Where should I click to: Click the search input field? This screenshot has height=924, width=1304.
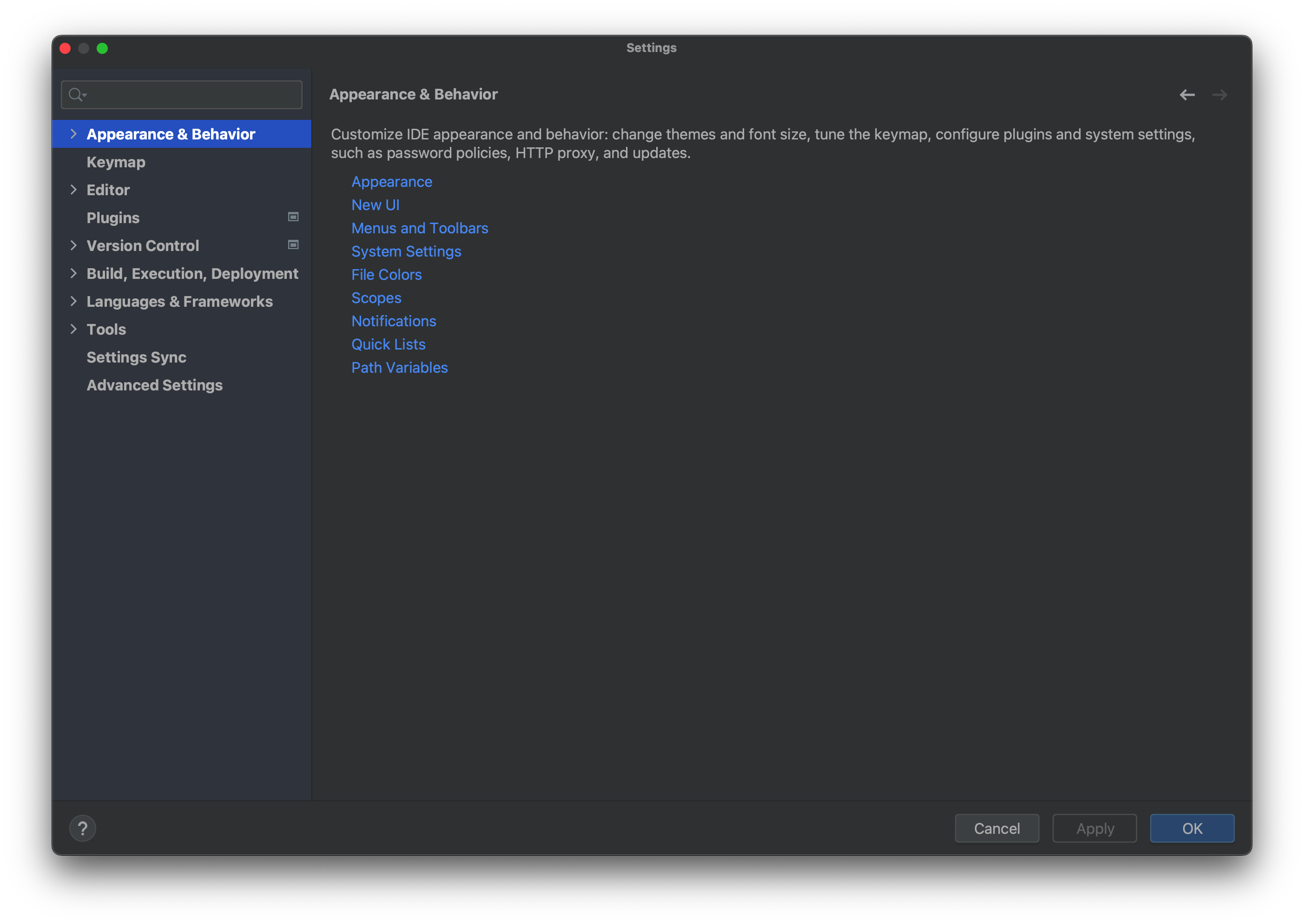click(183, 93)
